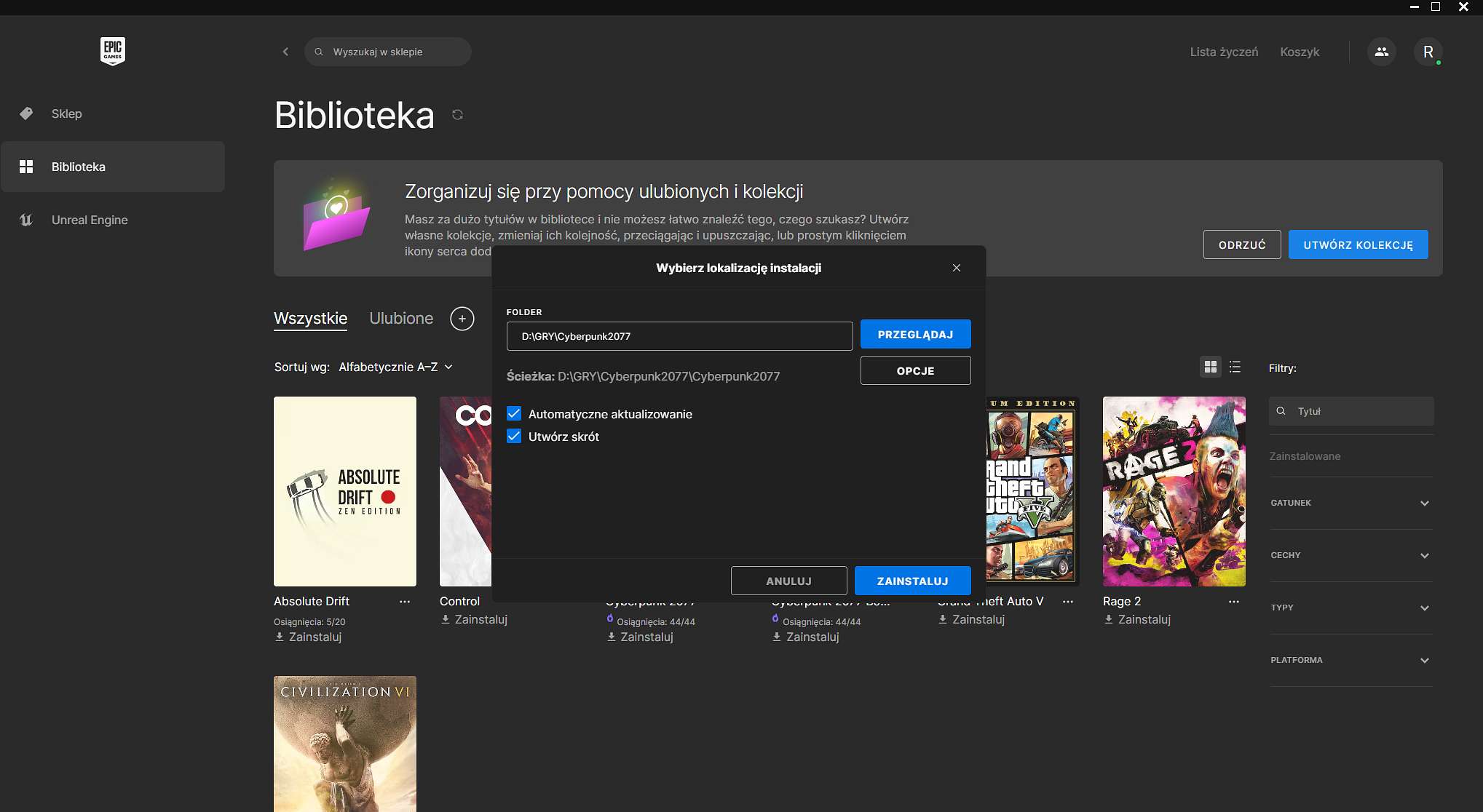The height and width of the screenshot is (812, 1483).
Task: Expand the Platforma filter
Action: point(1351,660)
